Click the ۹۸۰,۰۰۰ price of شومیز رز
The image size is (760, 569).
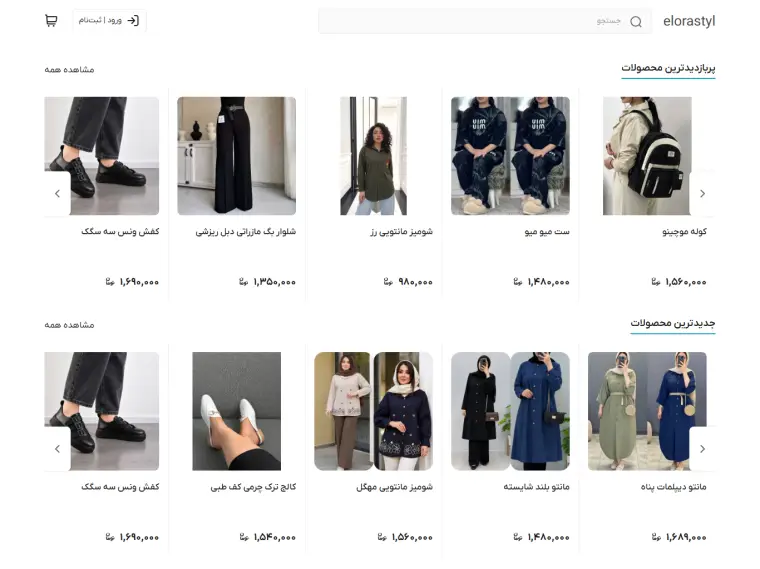[415, 282]
